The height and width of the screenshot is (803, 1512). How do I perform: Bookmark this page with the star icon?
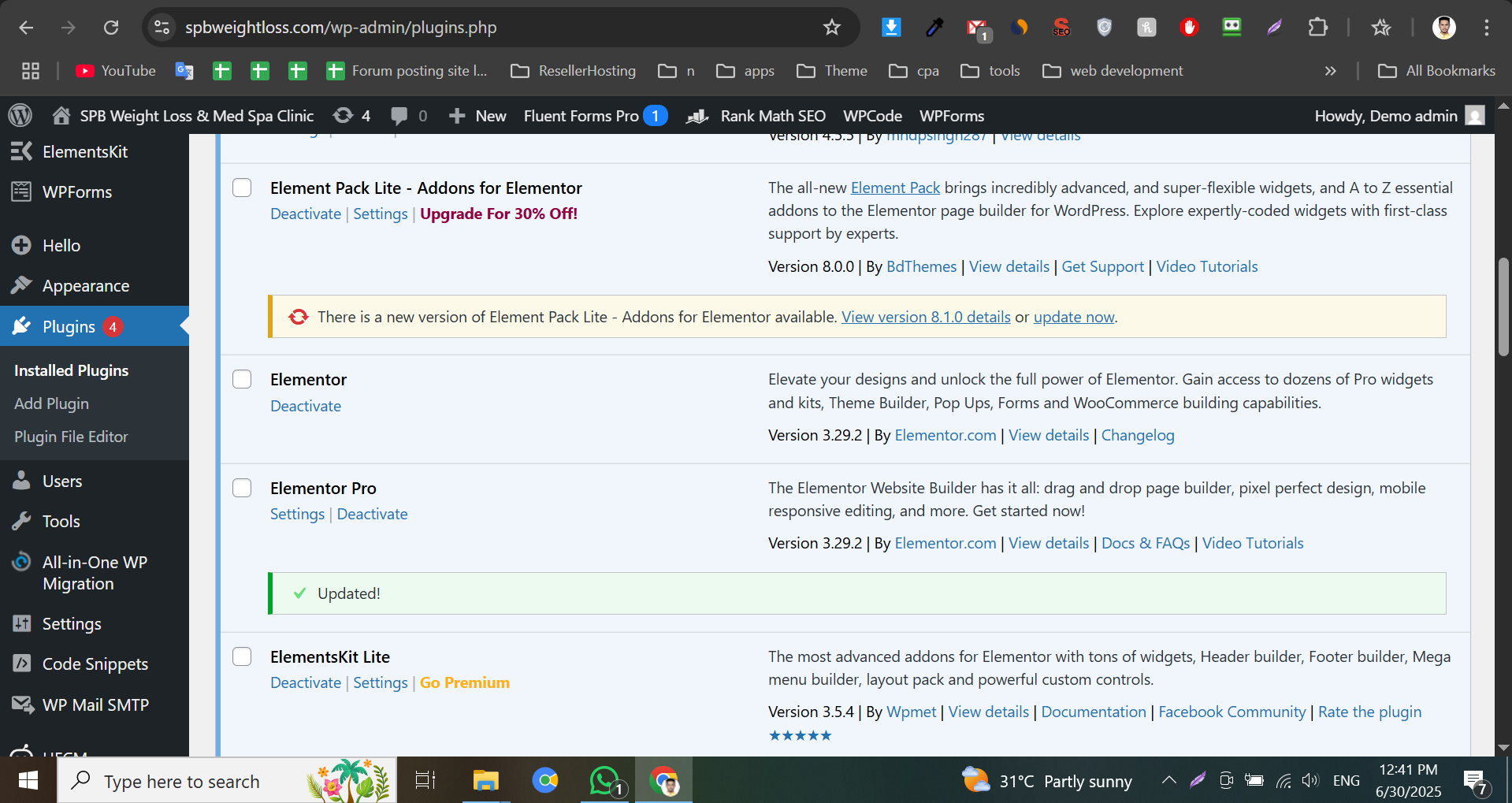(x=832, y=28)
